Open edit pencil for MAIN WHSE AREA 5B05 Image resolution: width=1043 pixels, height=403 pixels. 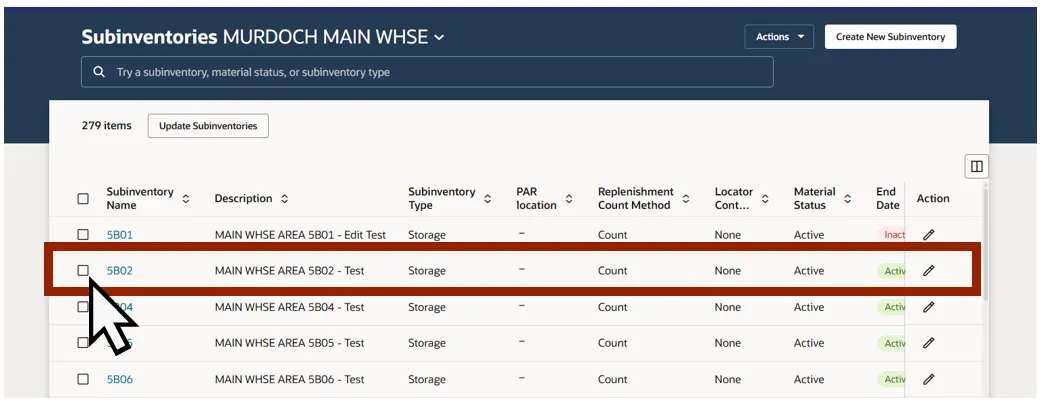click(928, 343)
